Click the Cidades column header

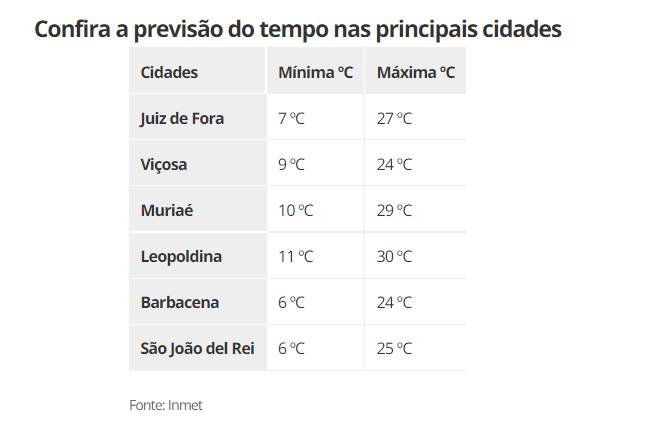[x=170, y=72]
